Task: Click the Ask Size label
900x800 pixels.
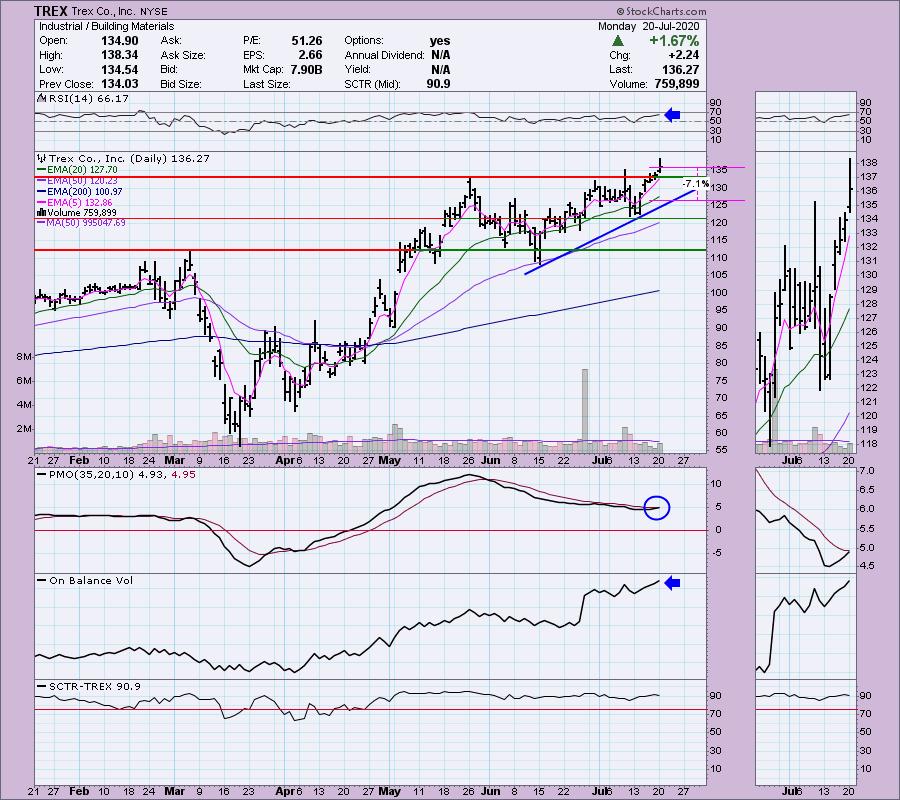Action: (183, 55)
